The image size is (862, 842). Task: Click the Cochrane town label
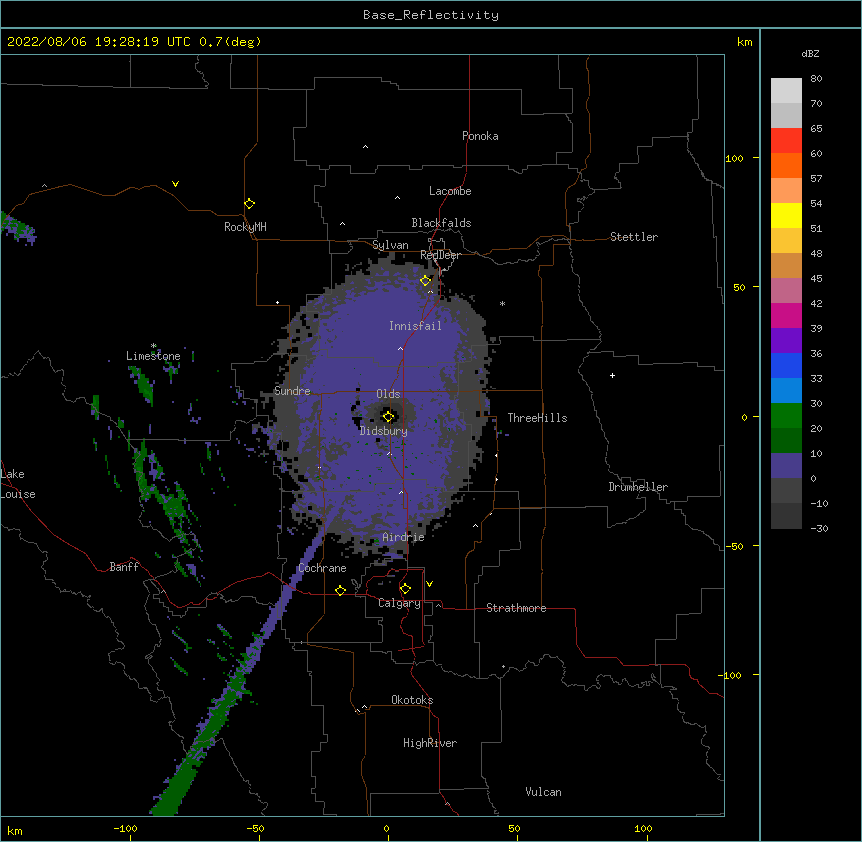point(322,568)
